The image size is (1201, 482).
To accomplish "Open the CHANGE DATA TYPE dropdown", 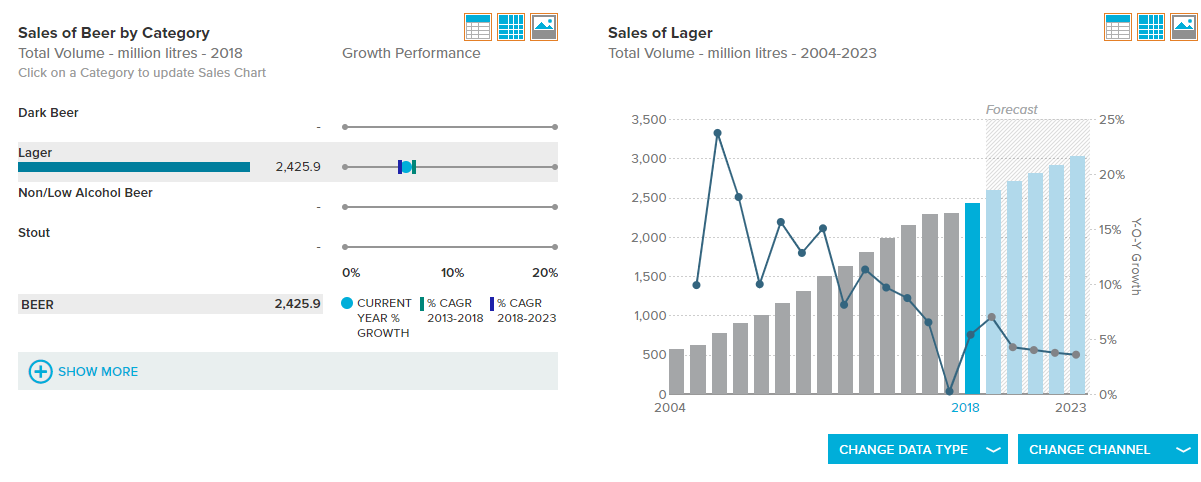I will click(x=918, y=450).
